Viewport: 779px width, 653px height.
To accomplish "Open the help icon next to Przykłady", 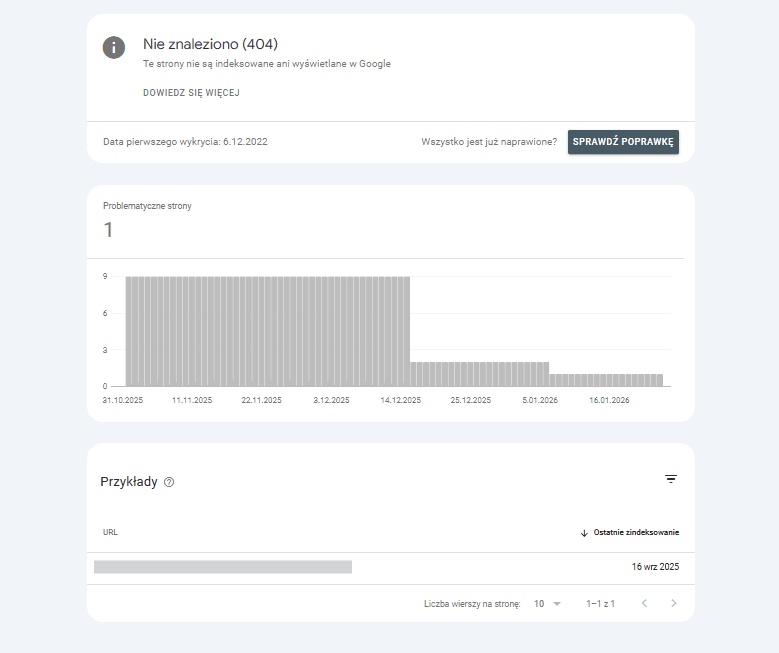I will [x=169, y=482].
